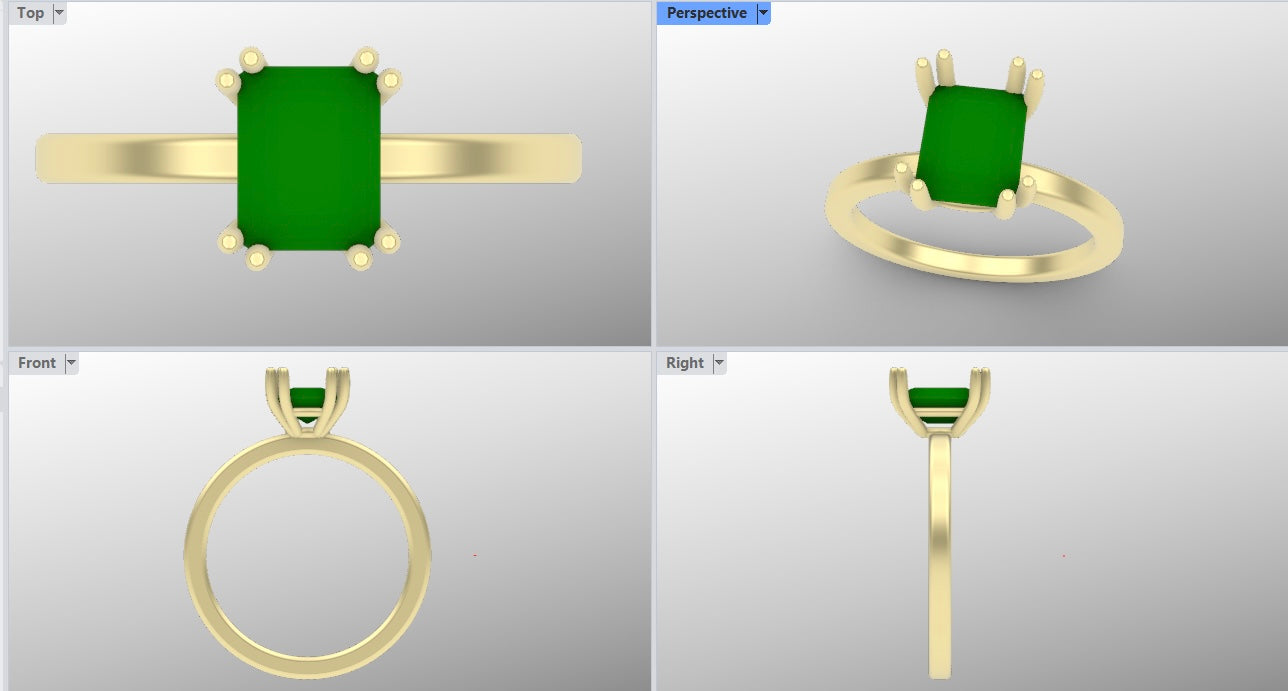Expand the Right viewport menu arrow
The width and height of the screenshot is (1288, 691).
point(719,363)
